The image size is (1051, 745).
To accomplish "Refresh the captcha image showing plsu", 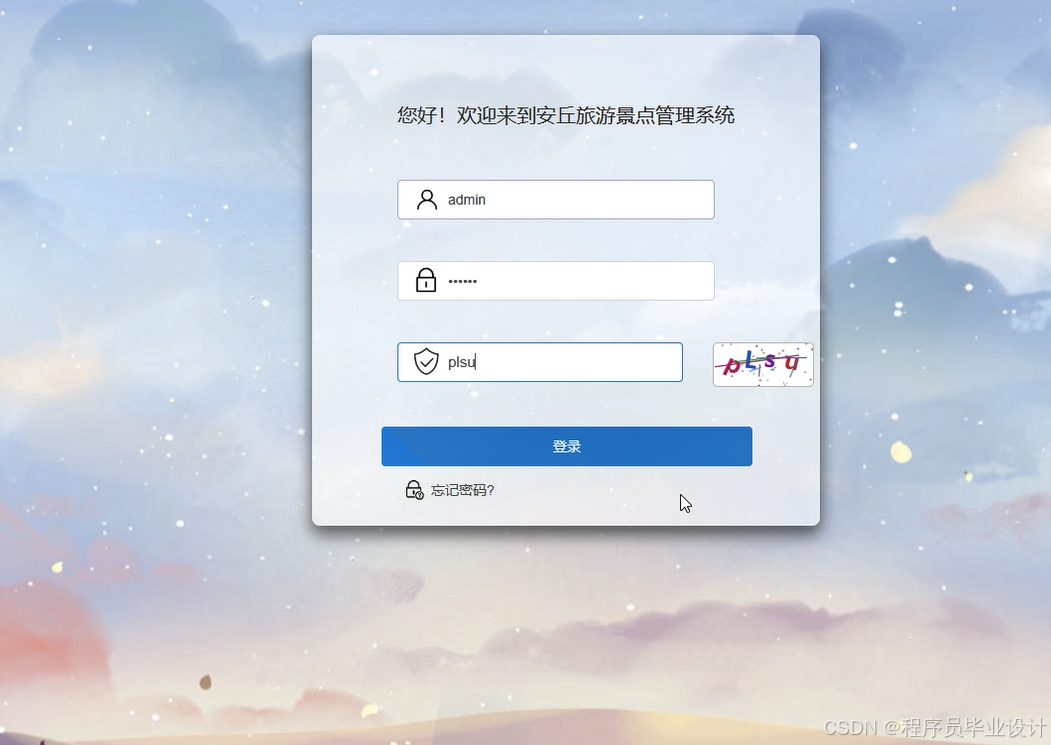I will [763, 364].
